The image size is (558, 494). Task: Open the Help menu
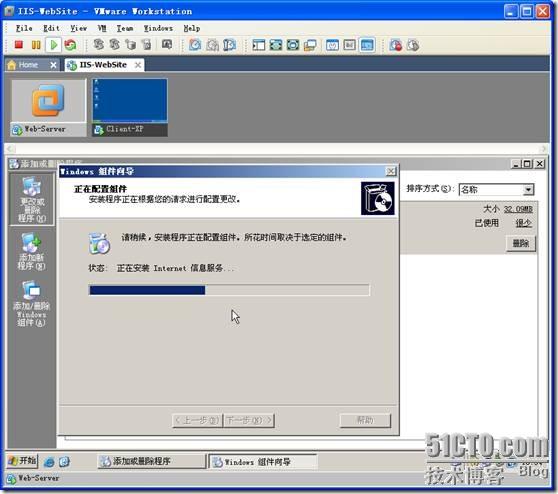pyautogui.click(x=191, y=28)
